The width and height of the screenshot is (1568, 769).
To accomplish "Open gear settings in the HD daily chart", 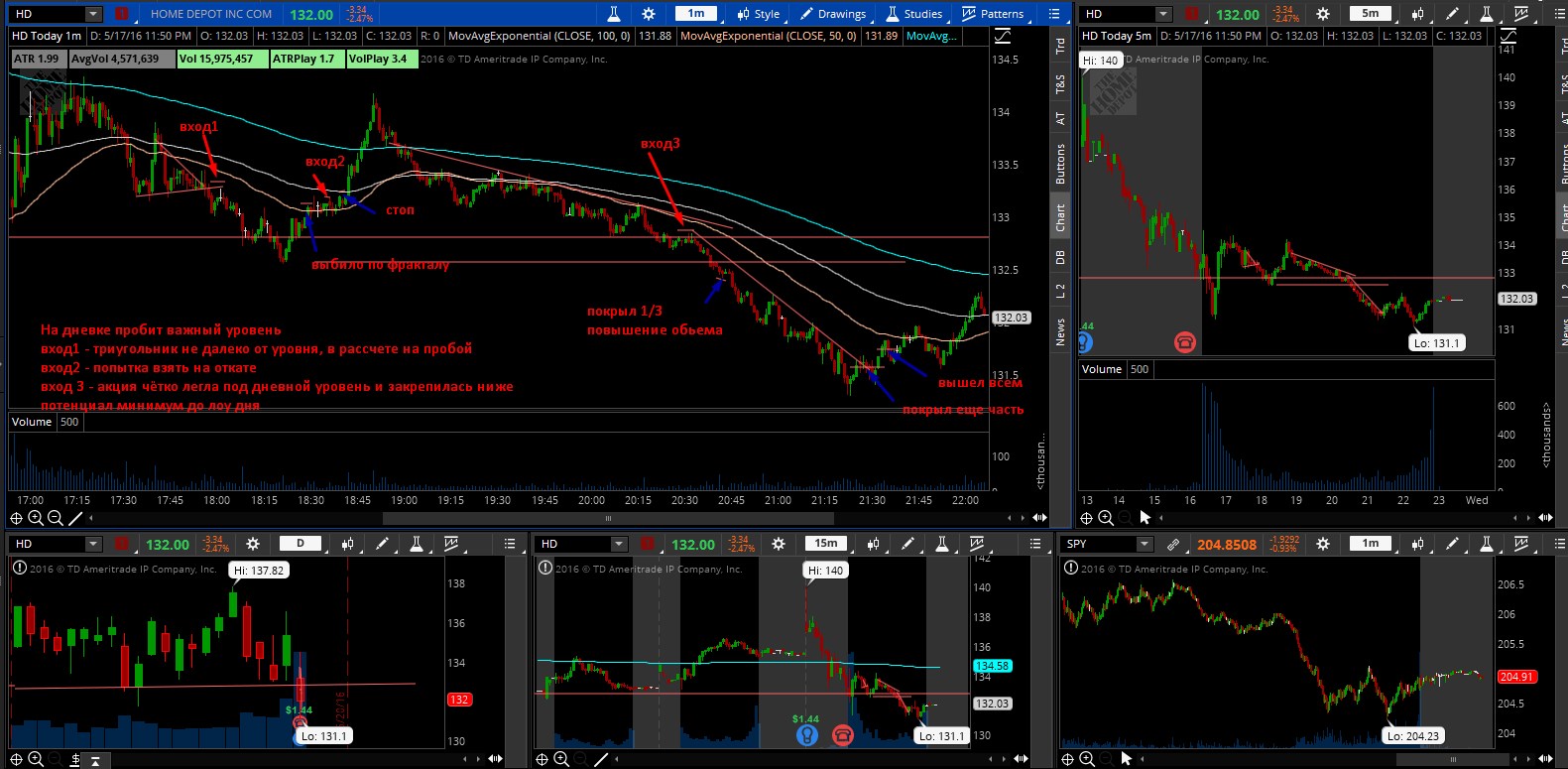I will pos(253,544).
